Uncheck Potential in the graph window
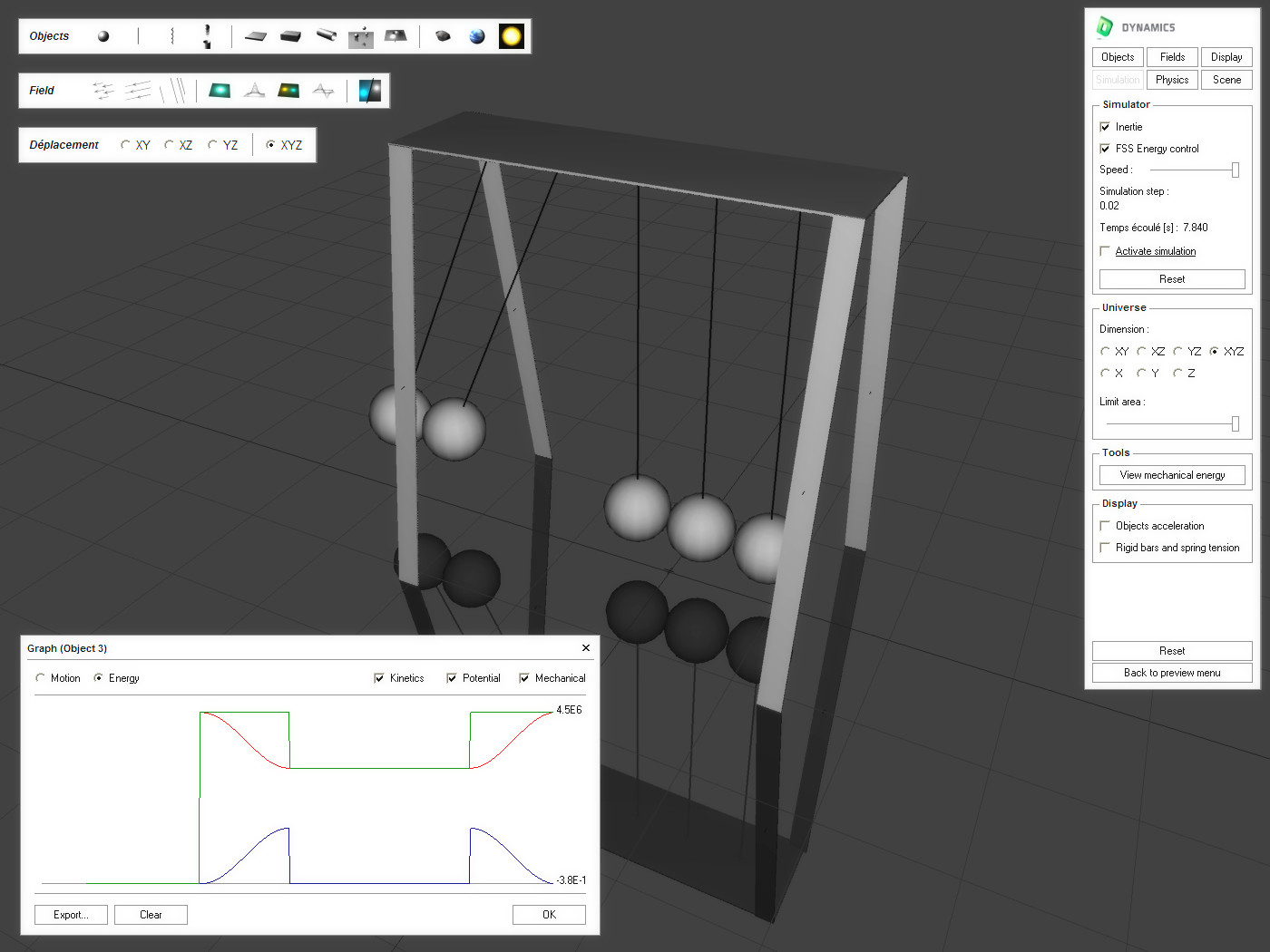This screenshot has width=1270, height=952. [451, 677]
